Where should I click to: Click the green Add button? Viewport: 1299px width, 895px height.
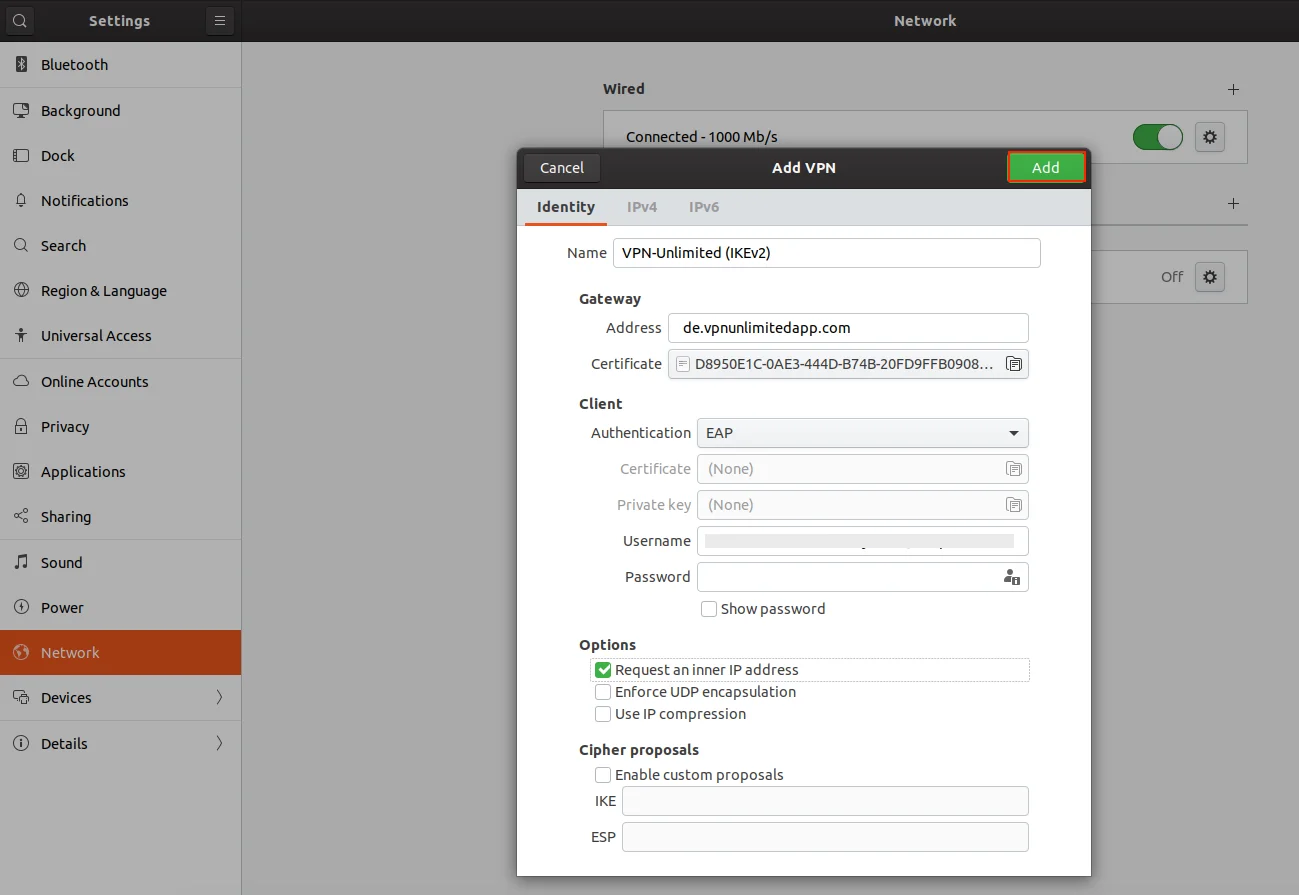point(1045,168)
